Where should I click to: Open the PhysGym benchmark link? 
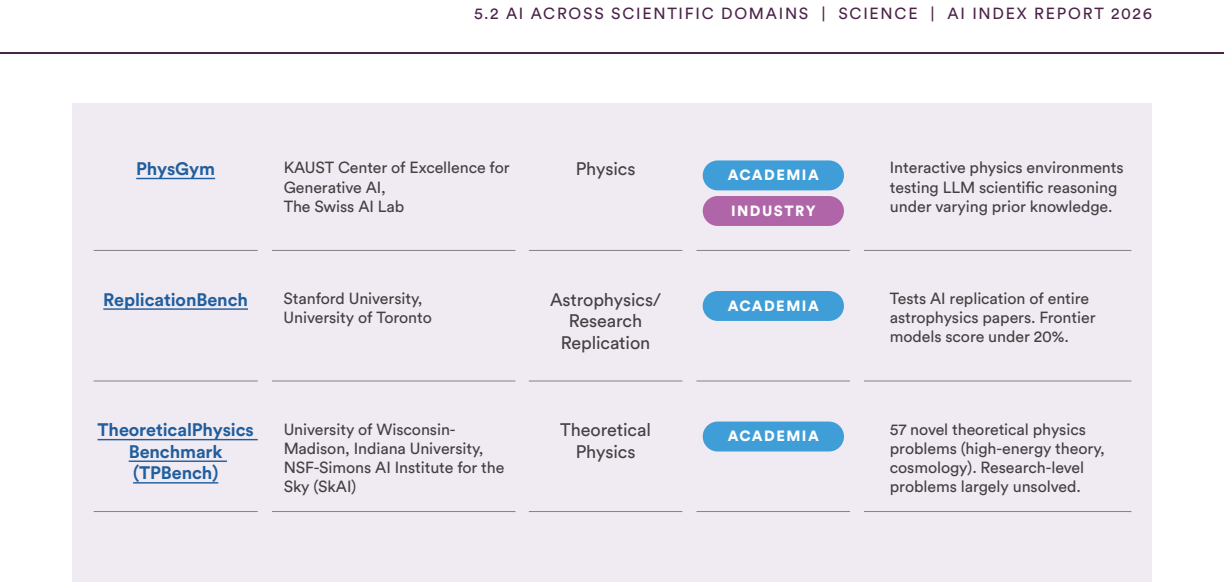coord(175,169)
